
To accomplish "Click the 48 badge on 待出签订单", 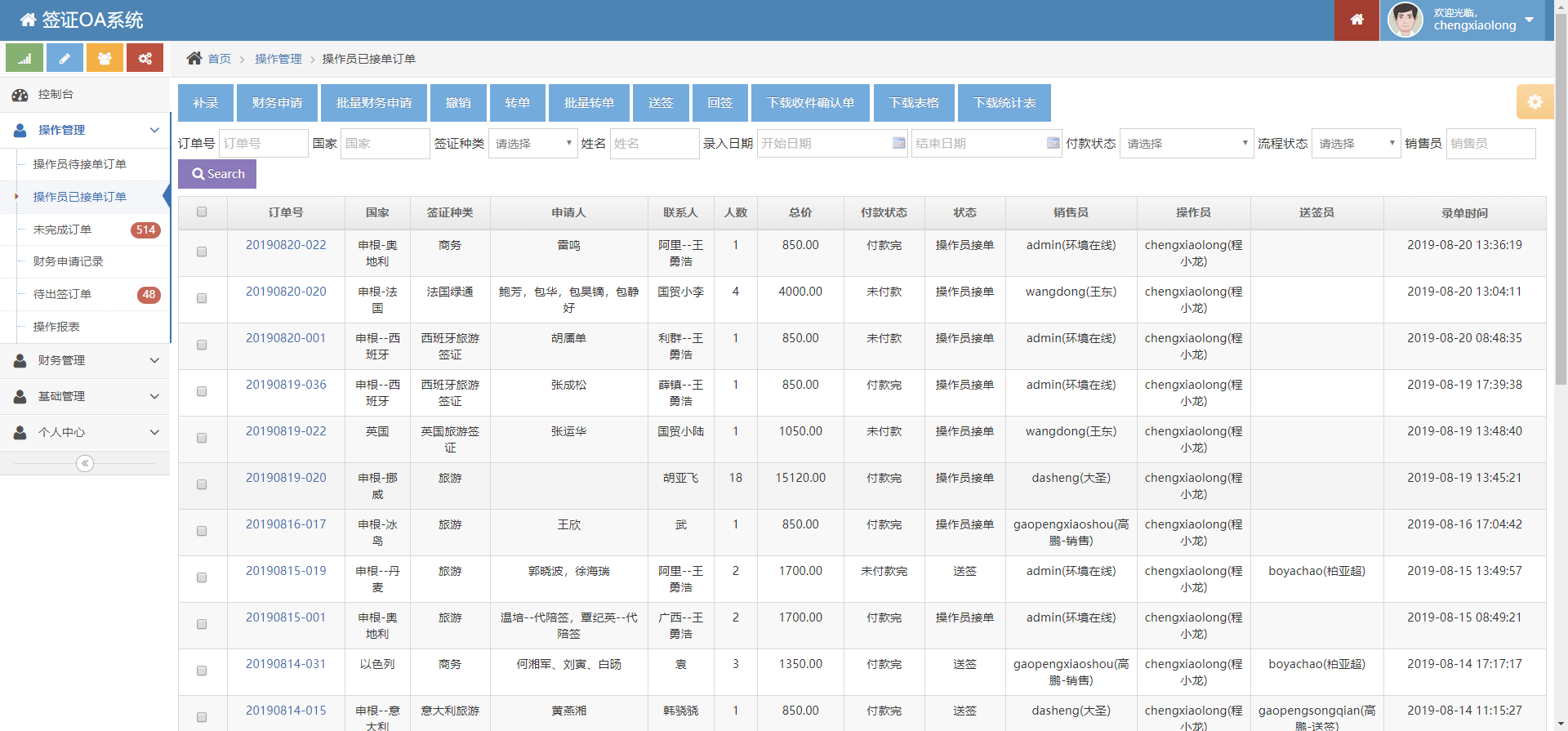I will [149, 294].
